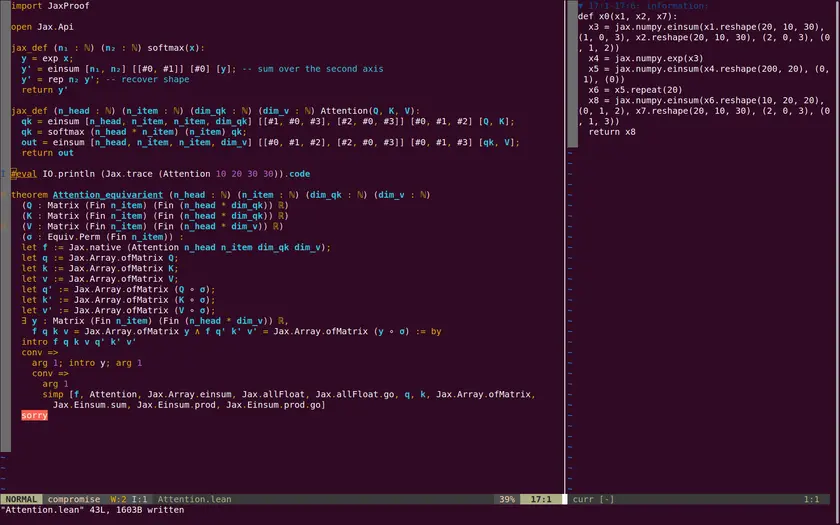
Task: Click the sign marker beside theorem line
Action: [x=4, y=195]
